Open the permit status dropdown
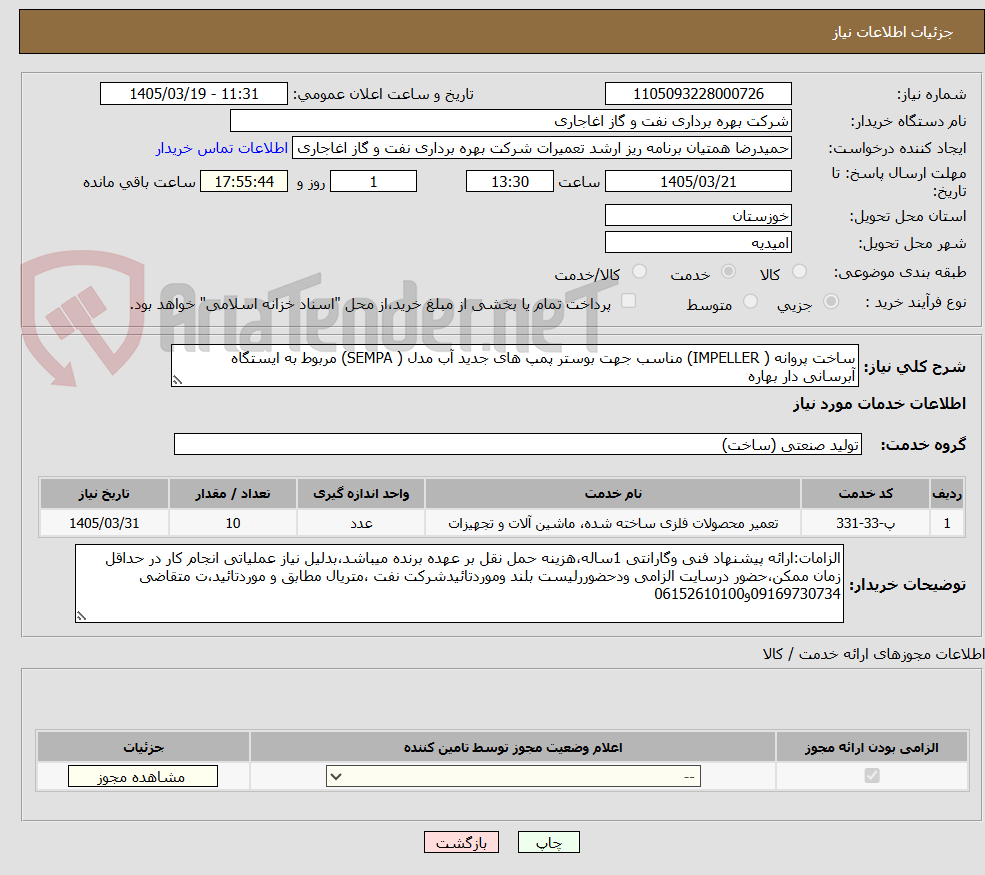 513,776
